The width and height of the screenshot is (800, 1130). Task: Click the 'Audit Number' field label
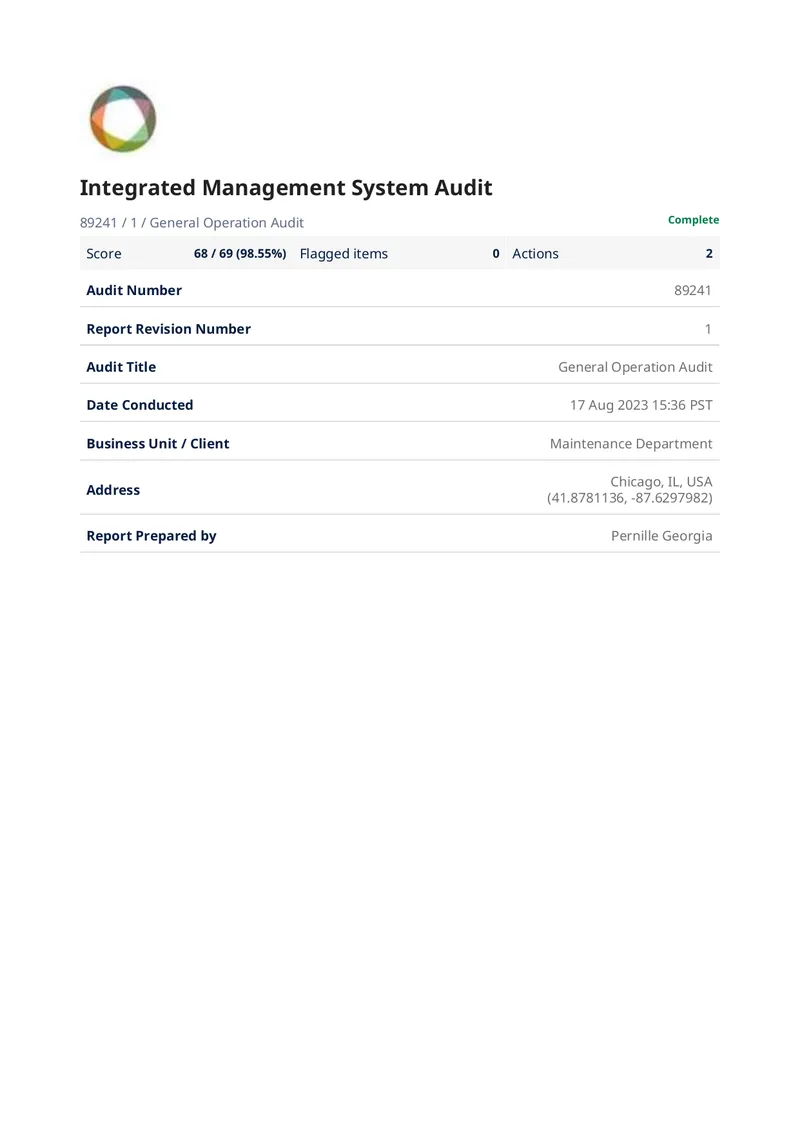134,290
